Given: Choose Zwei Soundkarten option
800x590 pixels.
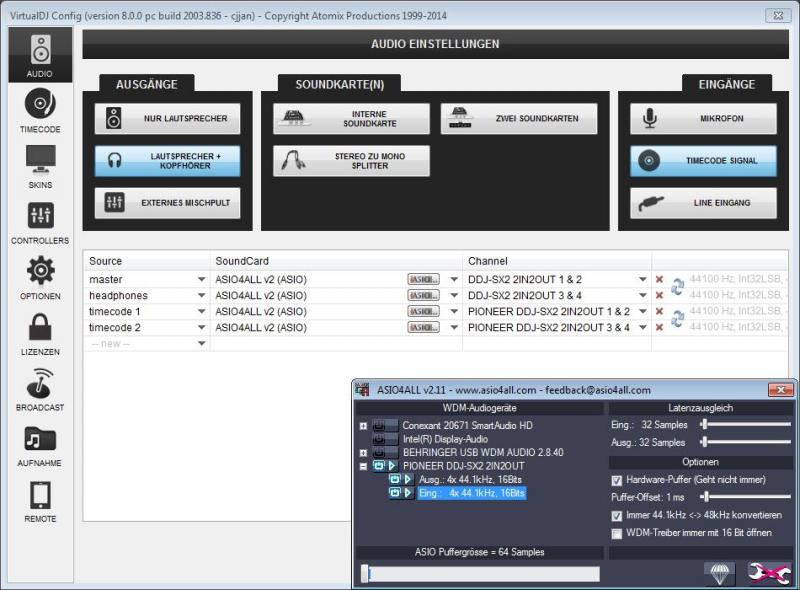Looking at the screenshot, I should 519,118.
